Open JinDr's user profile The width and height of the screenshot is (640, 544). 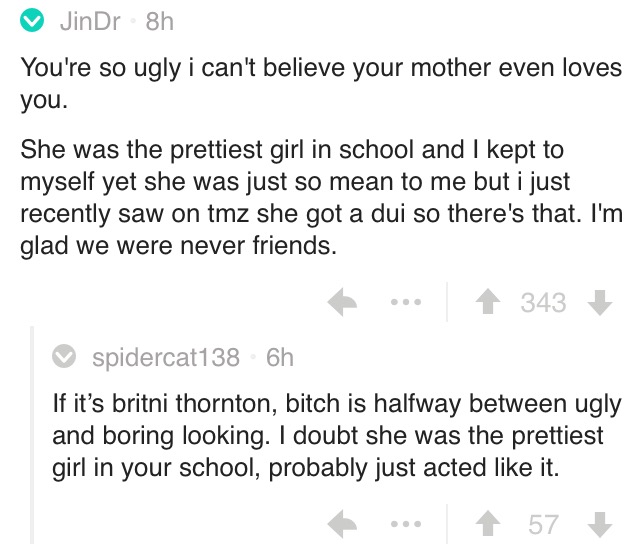point(90,21)
